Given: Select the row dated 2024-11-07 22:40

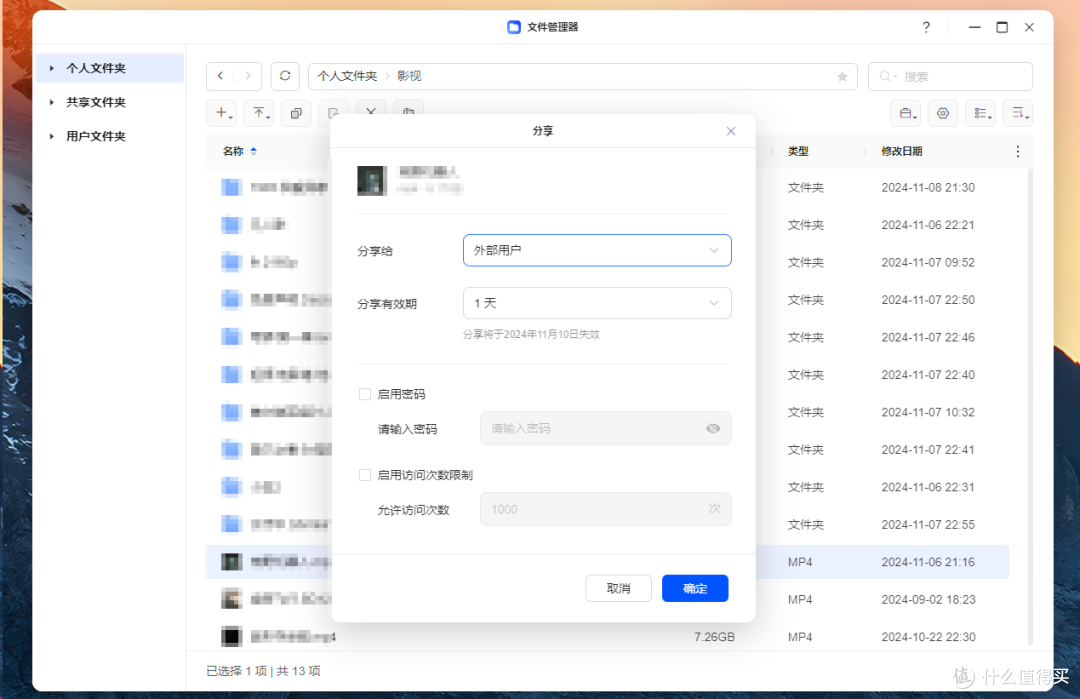Looking at the screenshot, I should (x=608, y=375).
